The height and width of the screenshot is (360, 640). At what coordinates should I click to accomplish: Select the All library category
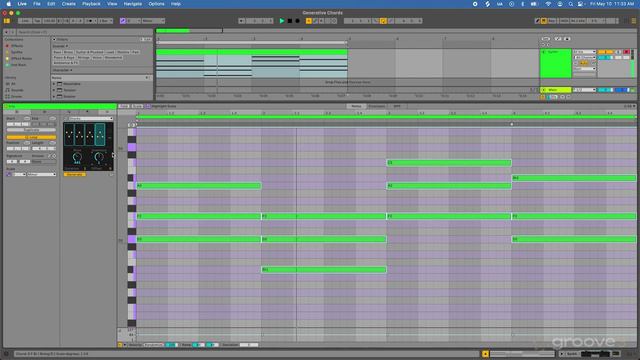(13, 84)
